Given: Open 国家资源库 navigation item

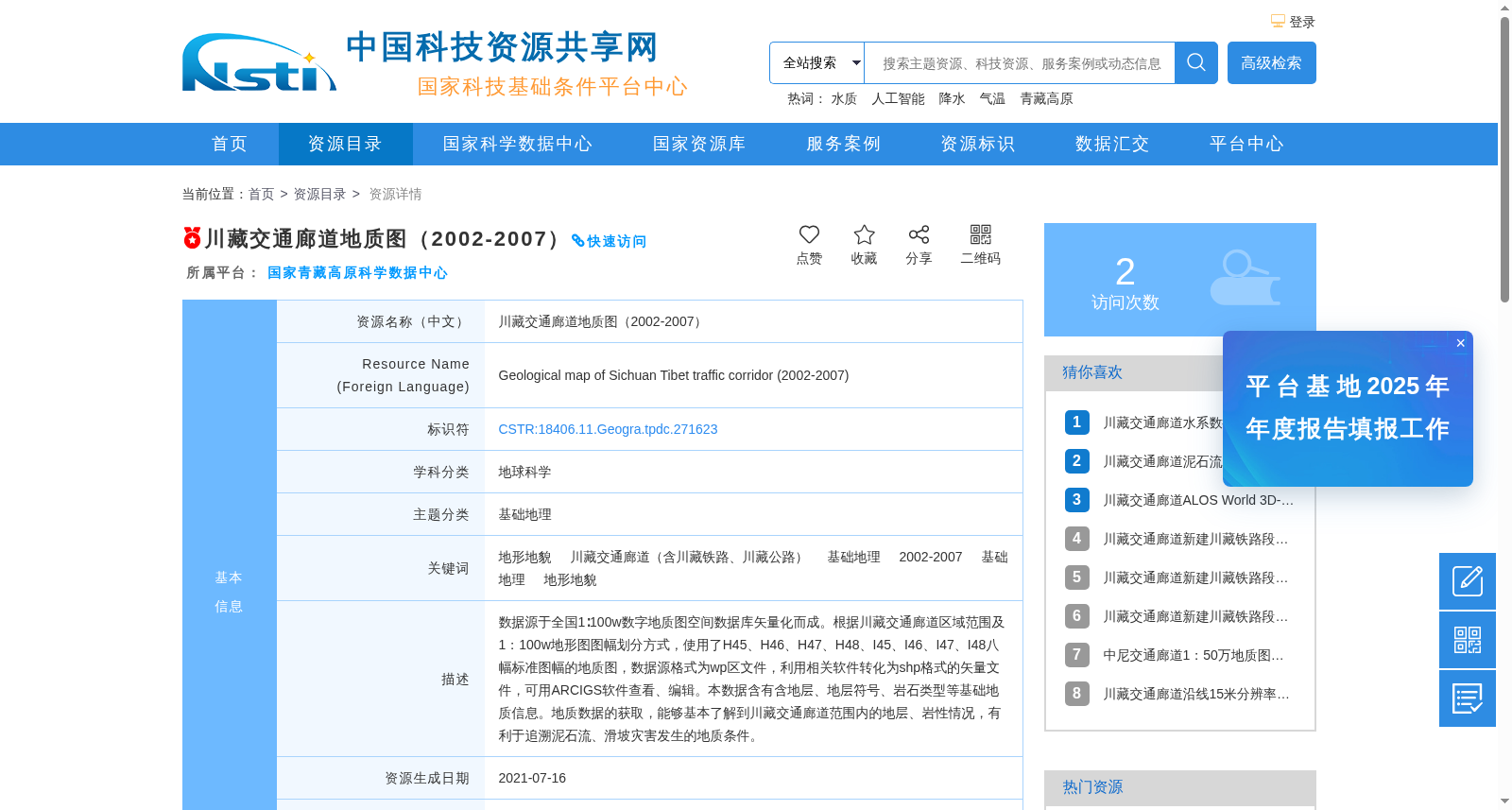Looking at the screenshot, I should [699, 144].
